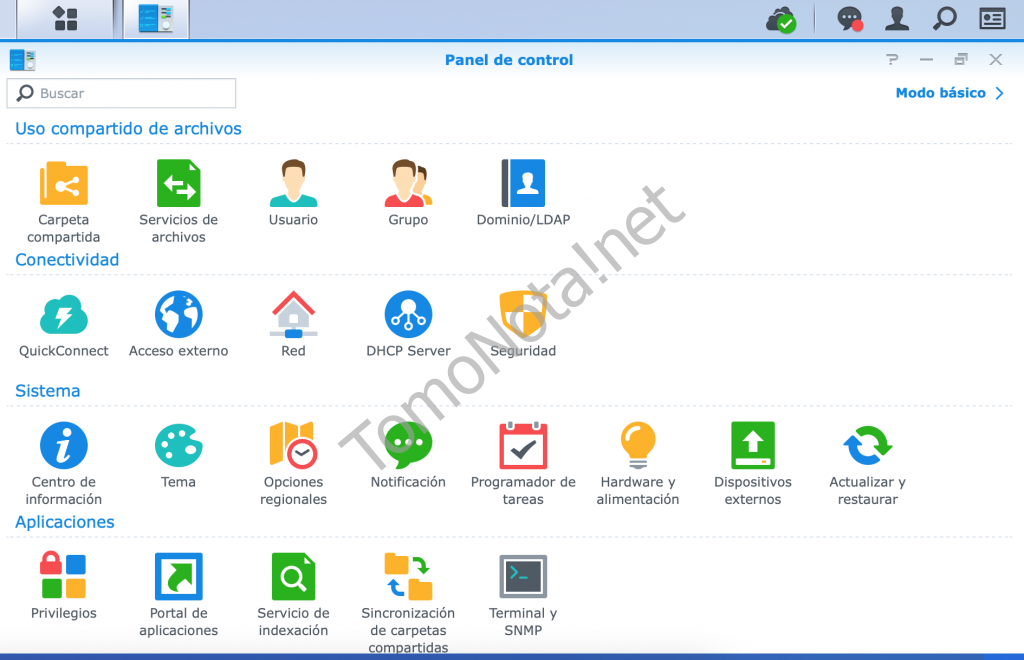This screenshot has height=660, width=1024.
Task: Open Dominio/LDAP settings
Action: 523,184
